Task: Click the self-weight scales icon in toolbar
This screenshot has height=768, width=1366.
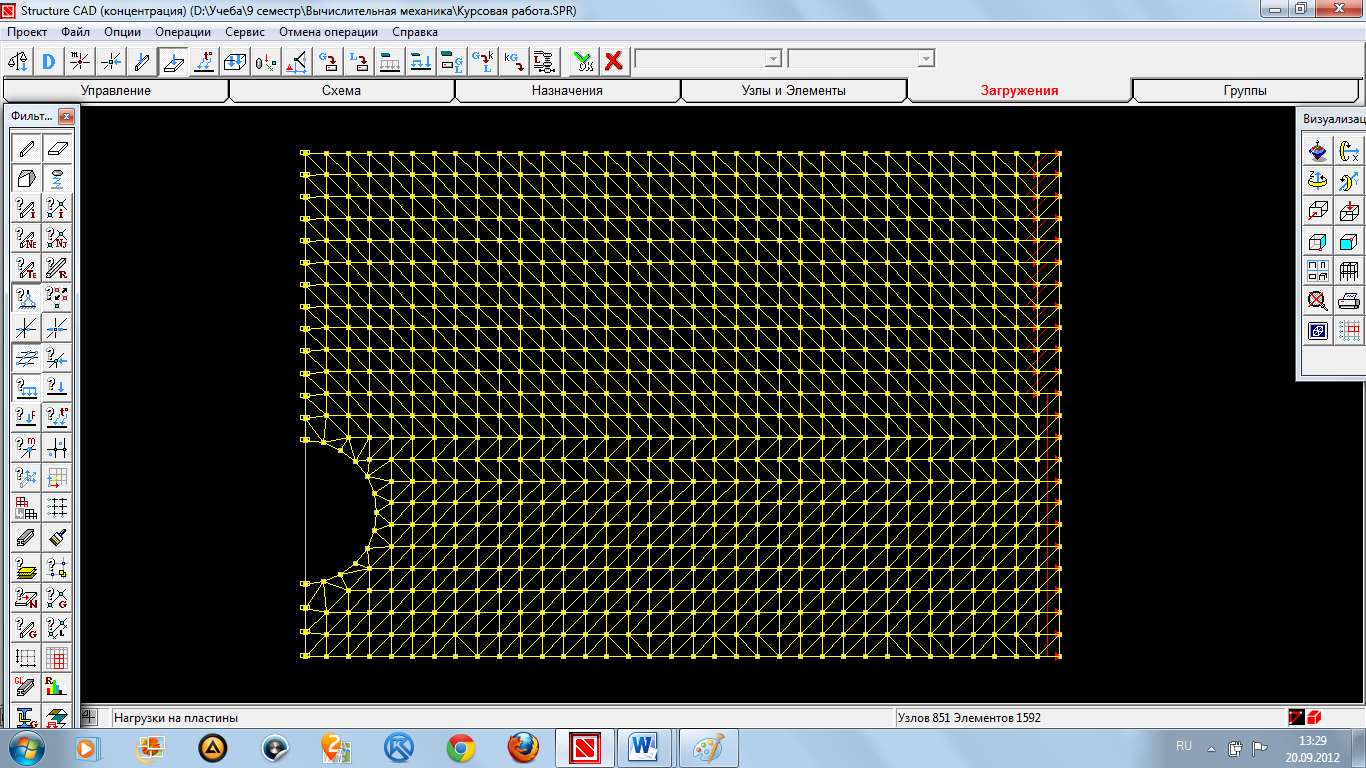Action: coord(17,61)
